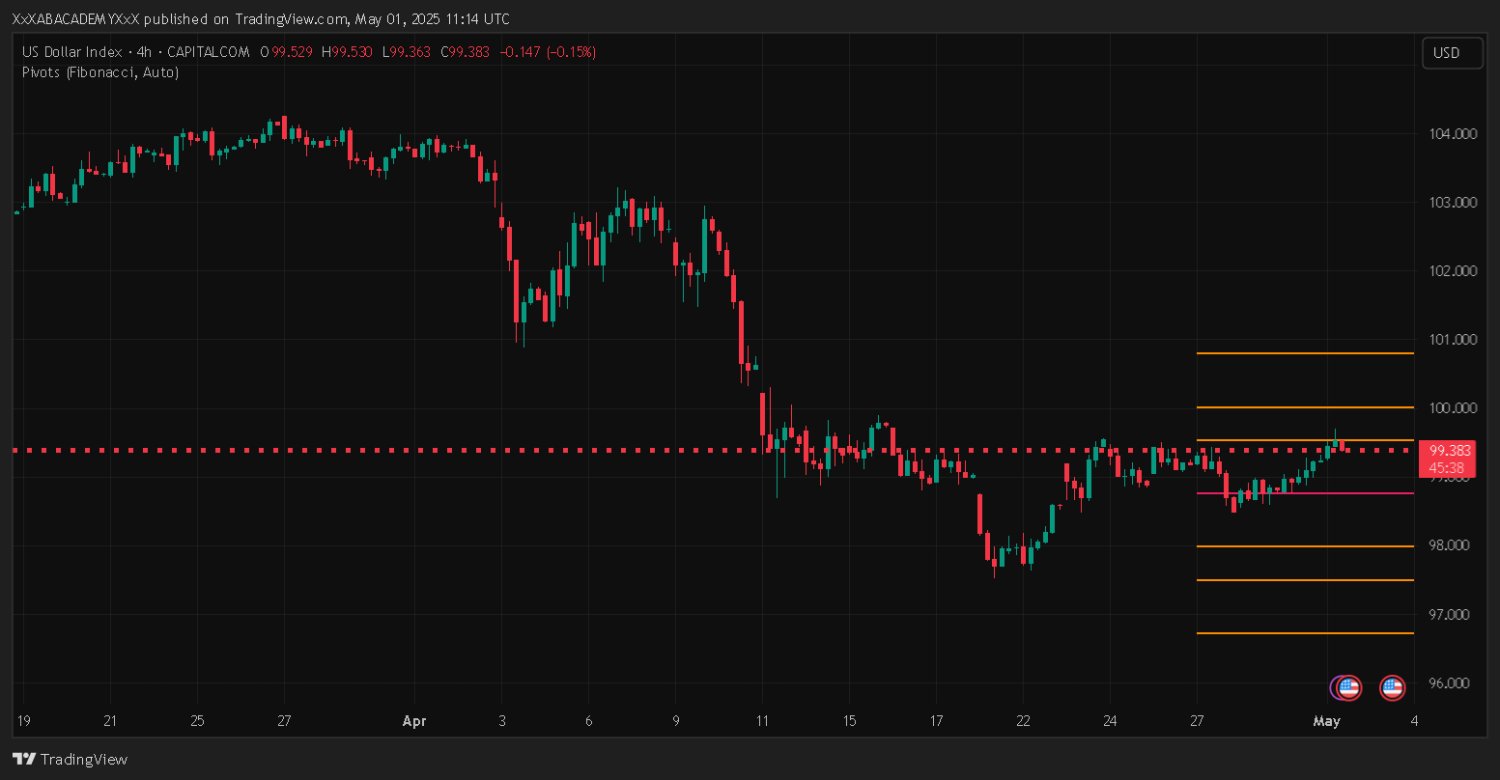
Task: Click the close value C99.383 in header
Action: [465, 52]
